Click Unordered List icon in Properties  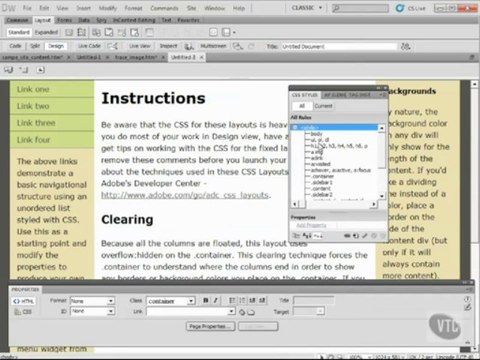(x=232, y=301)
